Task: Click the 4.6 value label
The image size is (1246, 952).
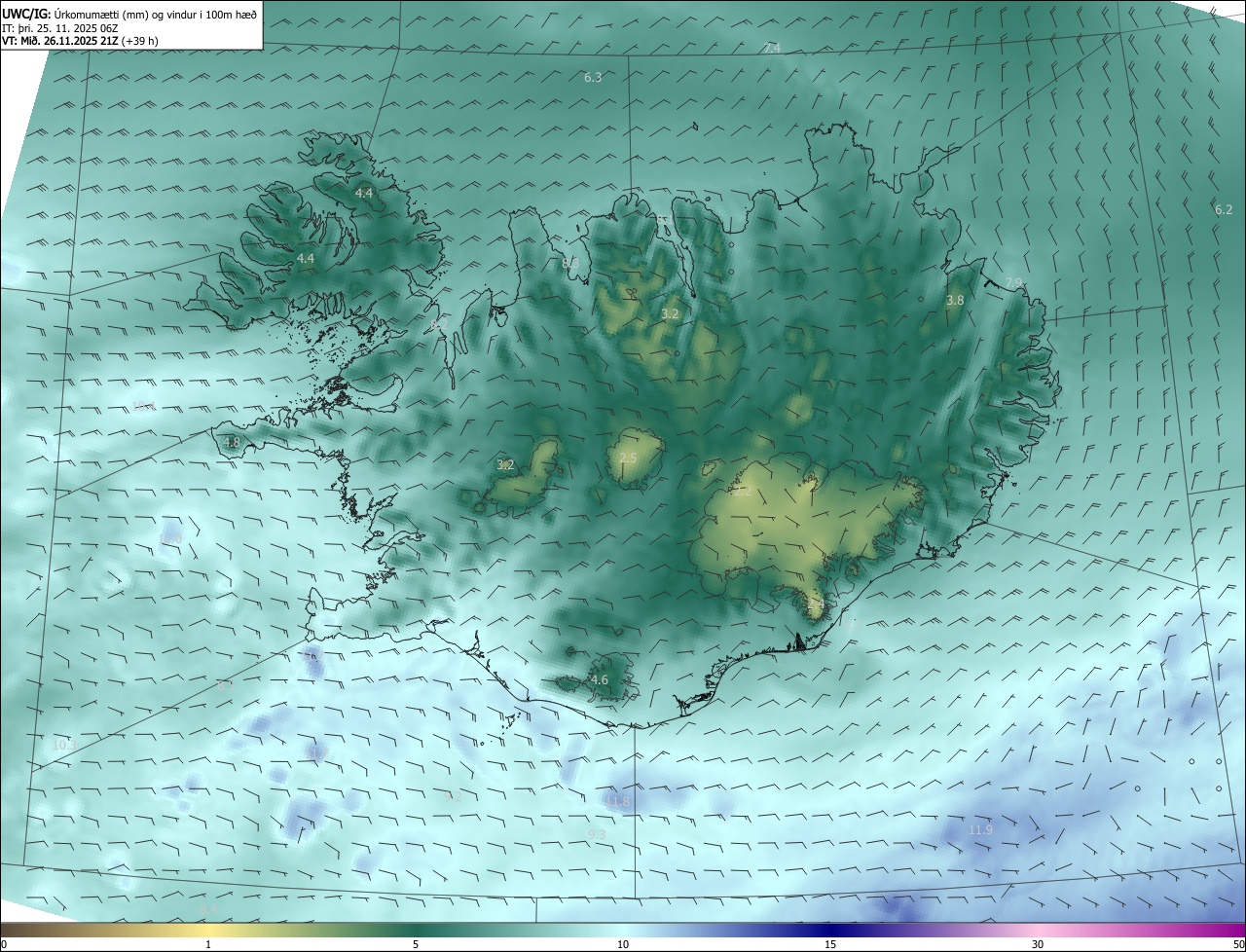Action: [x=600, y=679]
